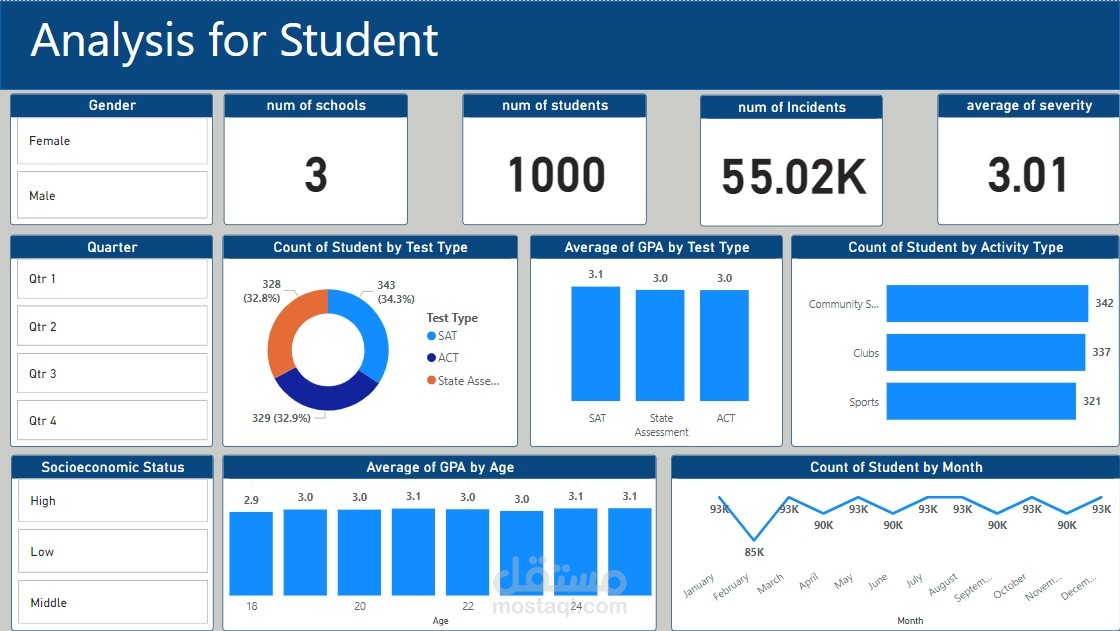
Task: Click the Community S... axis label
Action: [x=844, y=304]
